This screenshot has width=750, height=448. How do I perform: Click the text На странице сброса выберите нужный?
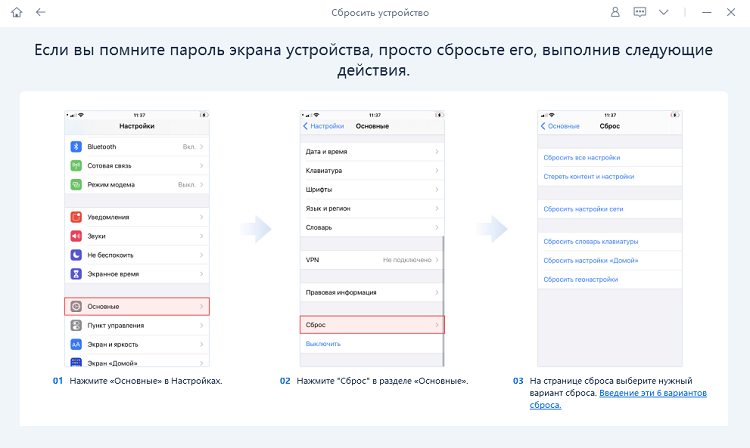pos(611,381)
